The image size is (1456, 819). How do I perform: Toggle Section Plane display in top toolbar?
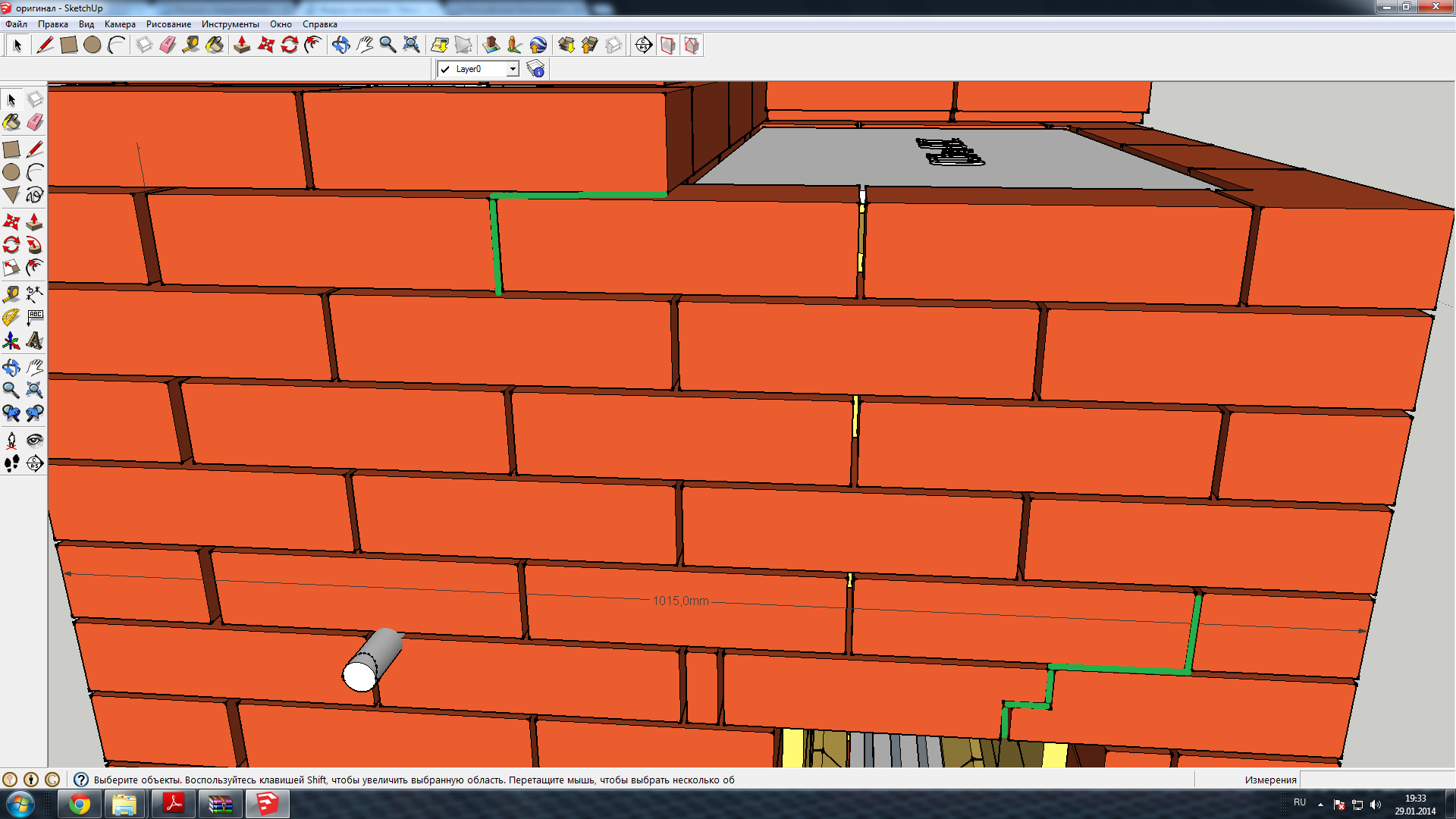(x=667, y=45)
